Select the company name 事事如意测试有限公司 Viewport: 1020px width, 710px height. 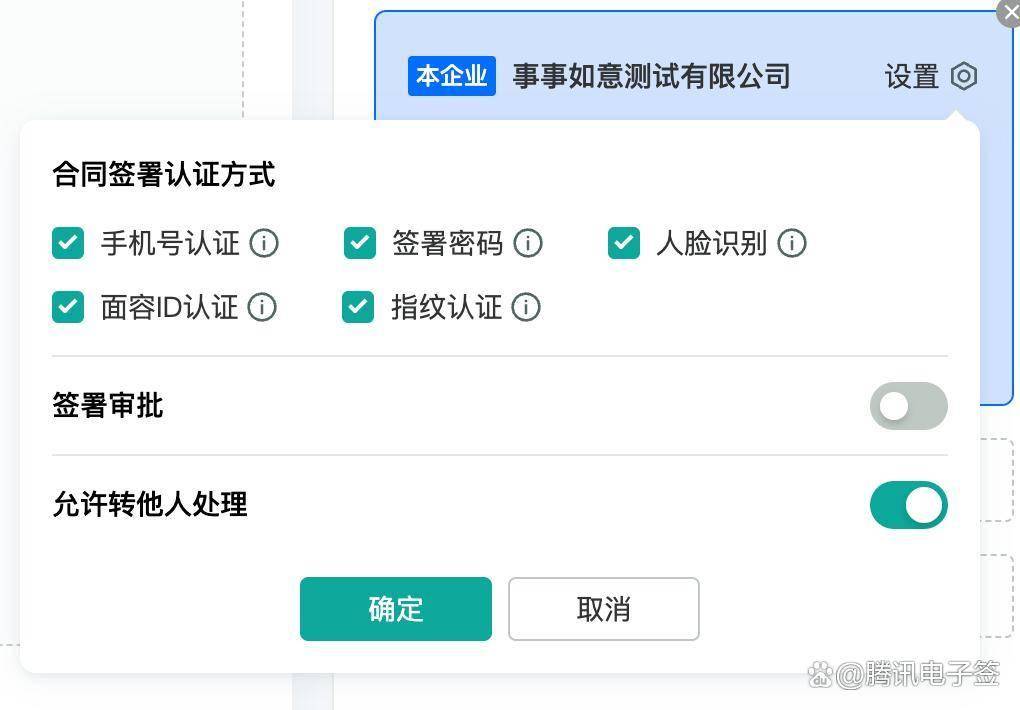click(651, 76)
